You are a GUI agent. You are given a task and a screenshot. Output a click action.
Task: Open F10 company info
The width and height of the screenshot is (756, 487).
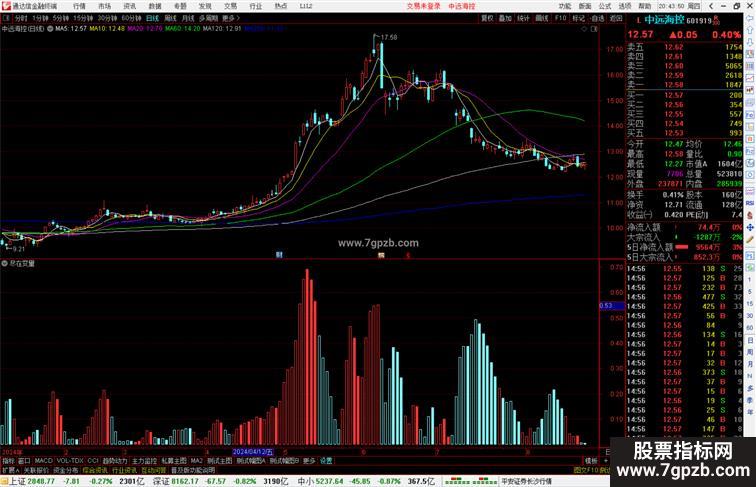click(560, 18)
